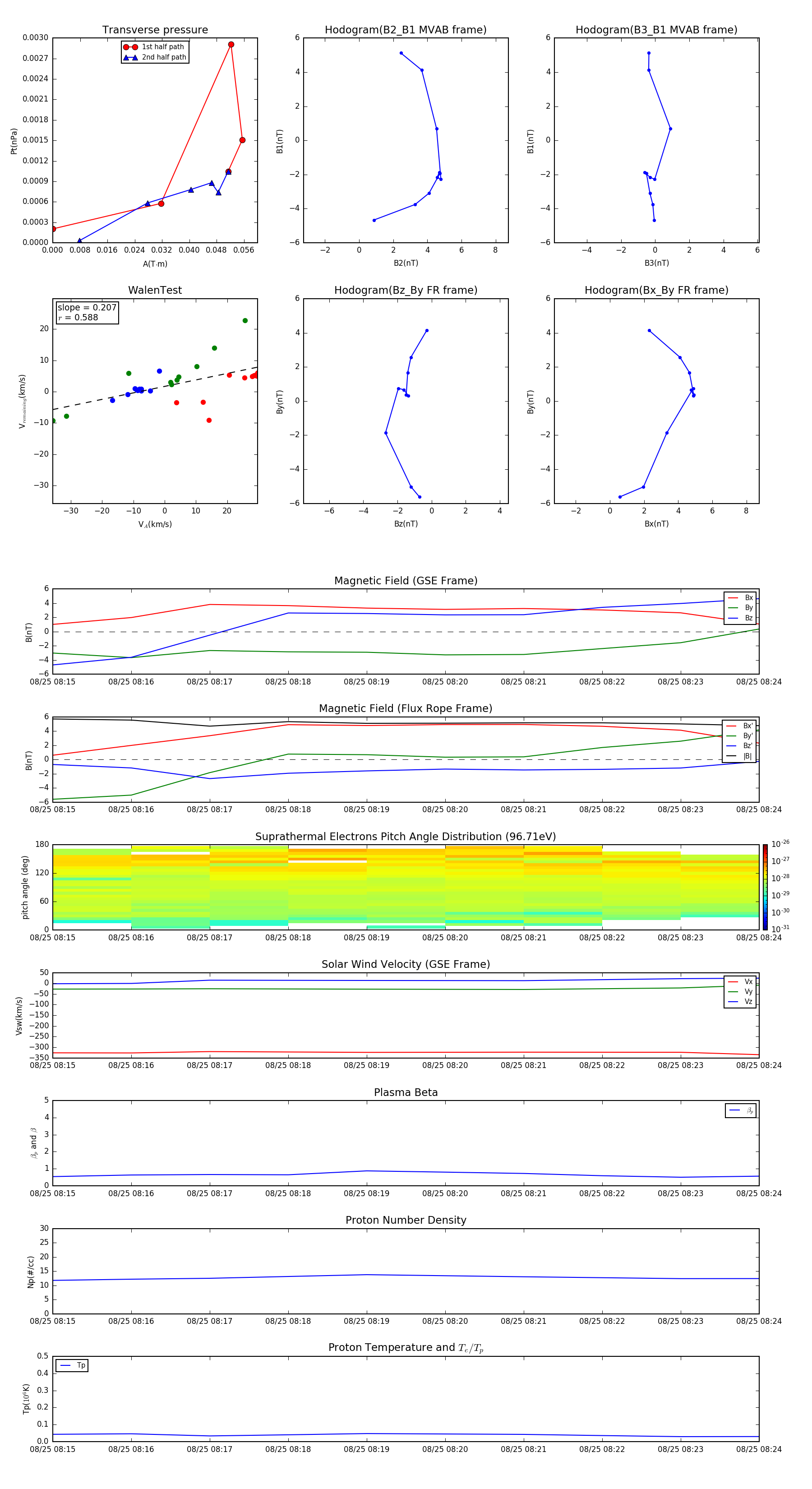Click the Suprathermal Electrons Pitch Angle Distribution title
This screenshot has height=1489, width=812.
click(406, 837)
